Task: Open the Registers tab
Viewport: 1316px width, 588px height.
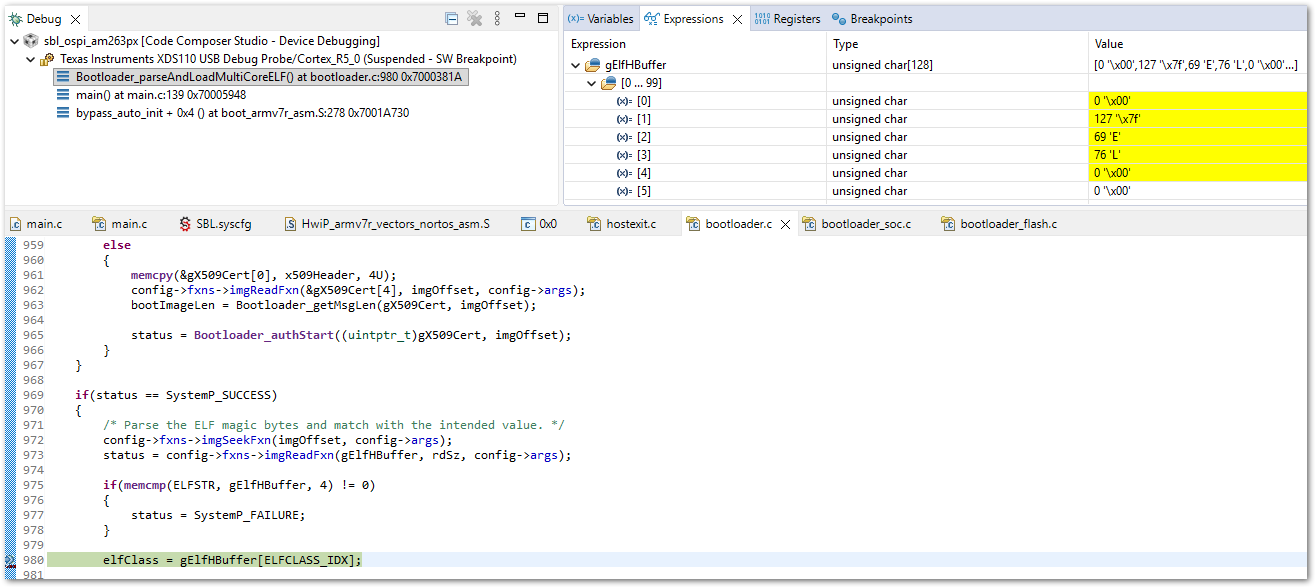Action: (x=787, y=19)
